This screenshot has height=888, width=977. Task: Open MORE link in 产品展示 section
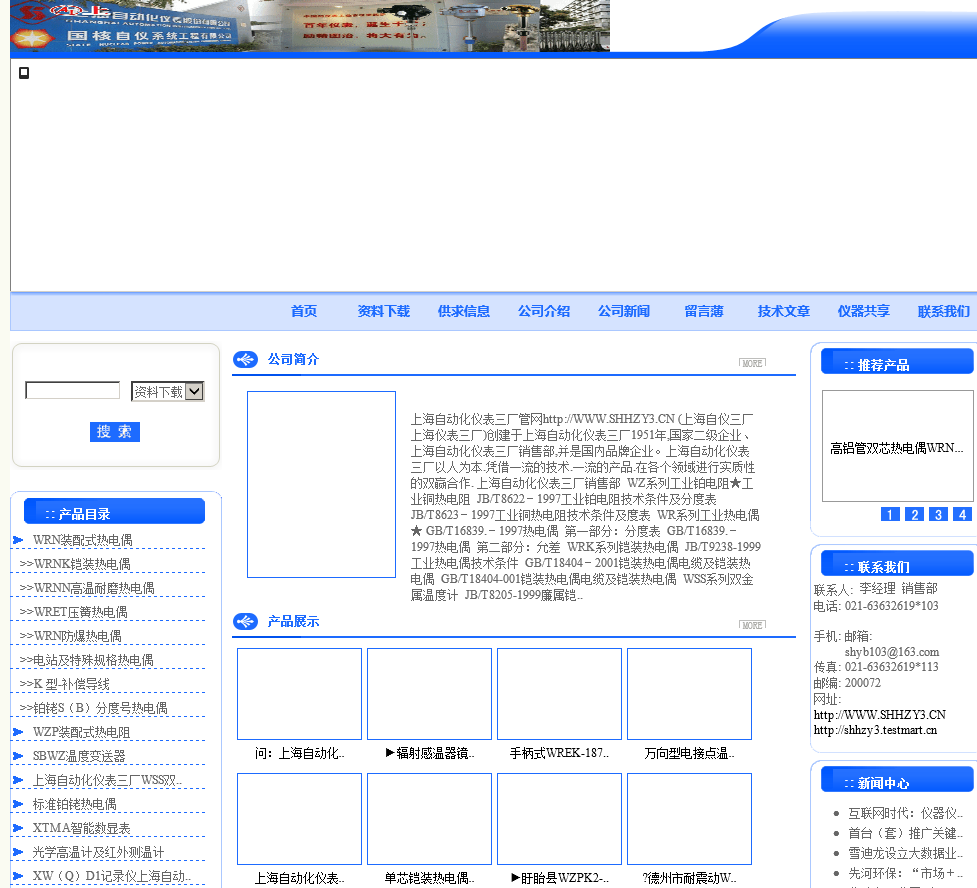coord(752,624)
